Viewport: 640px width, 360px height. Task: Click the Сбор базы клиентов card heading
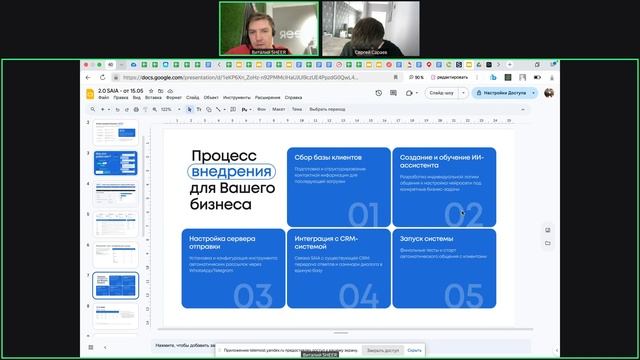click(x=328, y=158)
